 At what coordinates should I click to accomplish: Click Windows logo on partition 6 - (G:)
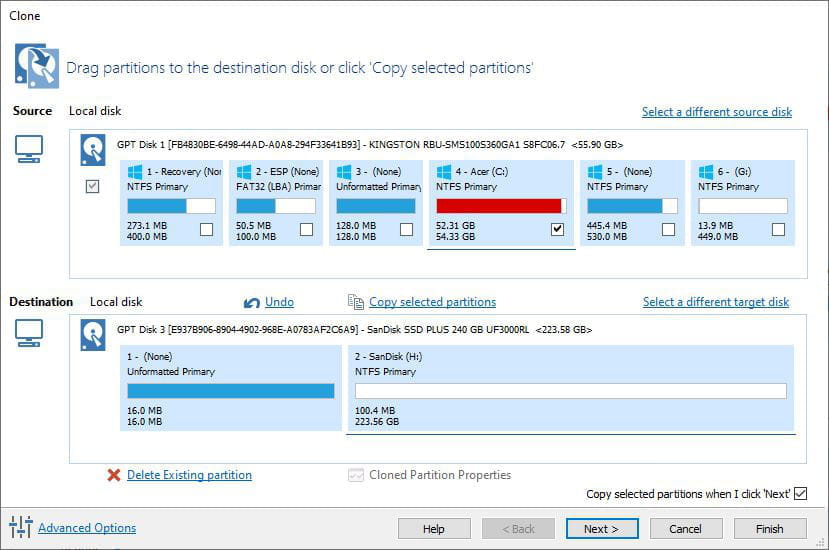point(706,171)
